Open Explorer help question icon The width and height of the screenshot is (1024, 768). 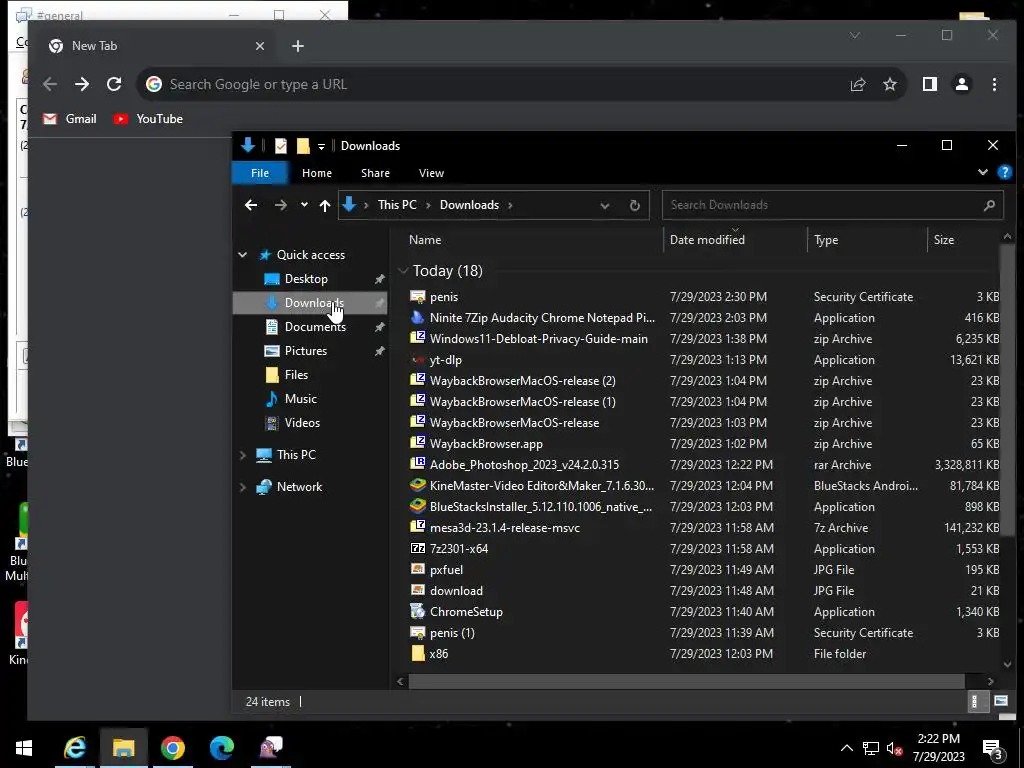[1004, 172]
